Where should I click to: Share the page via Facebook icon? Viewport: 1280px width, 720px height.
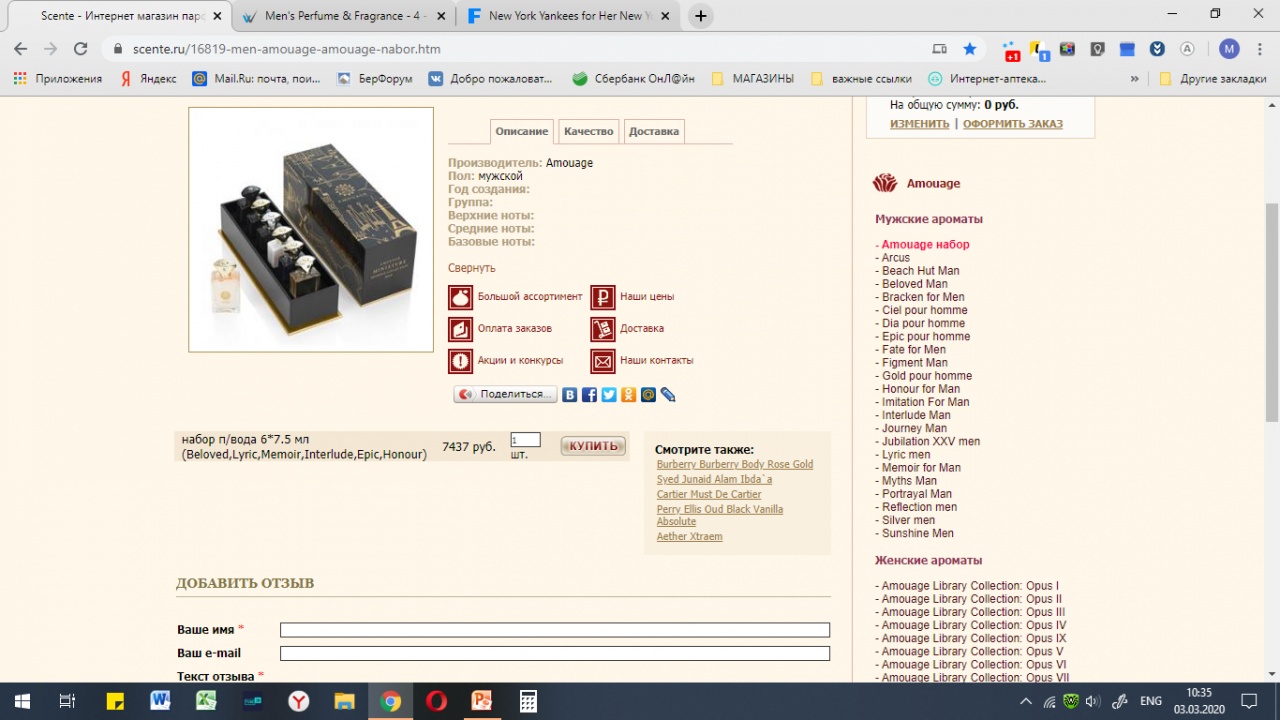pos(589,395)
